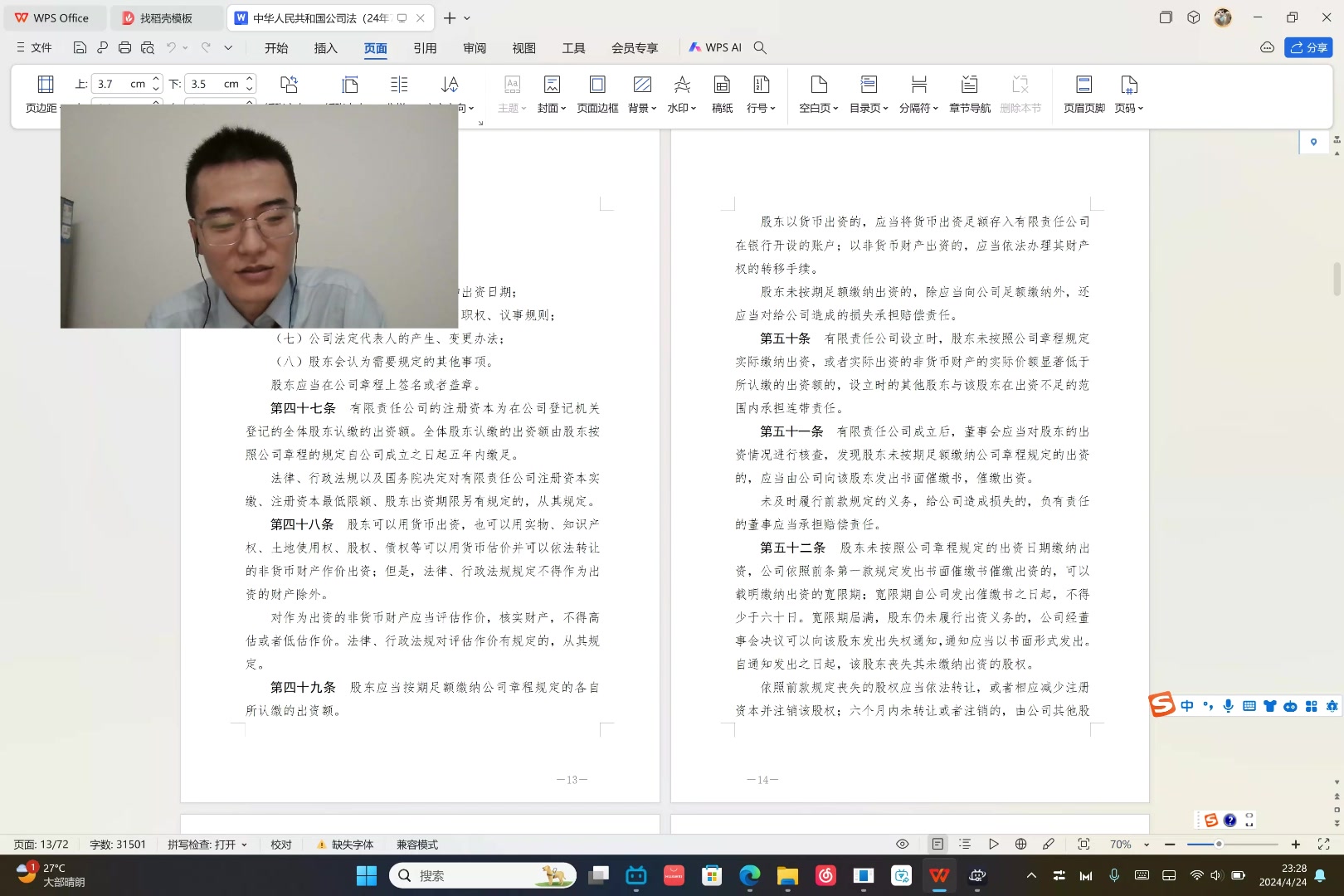Enter full screen view icon
The height and width of the screenshot is (896, 1344).
click(x=1323, y=844)
